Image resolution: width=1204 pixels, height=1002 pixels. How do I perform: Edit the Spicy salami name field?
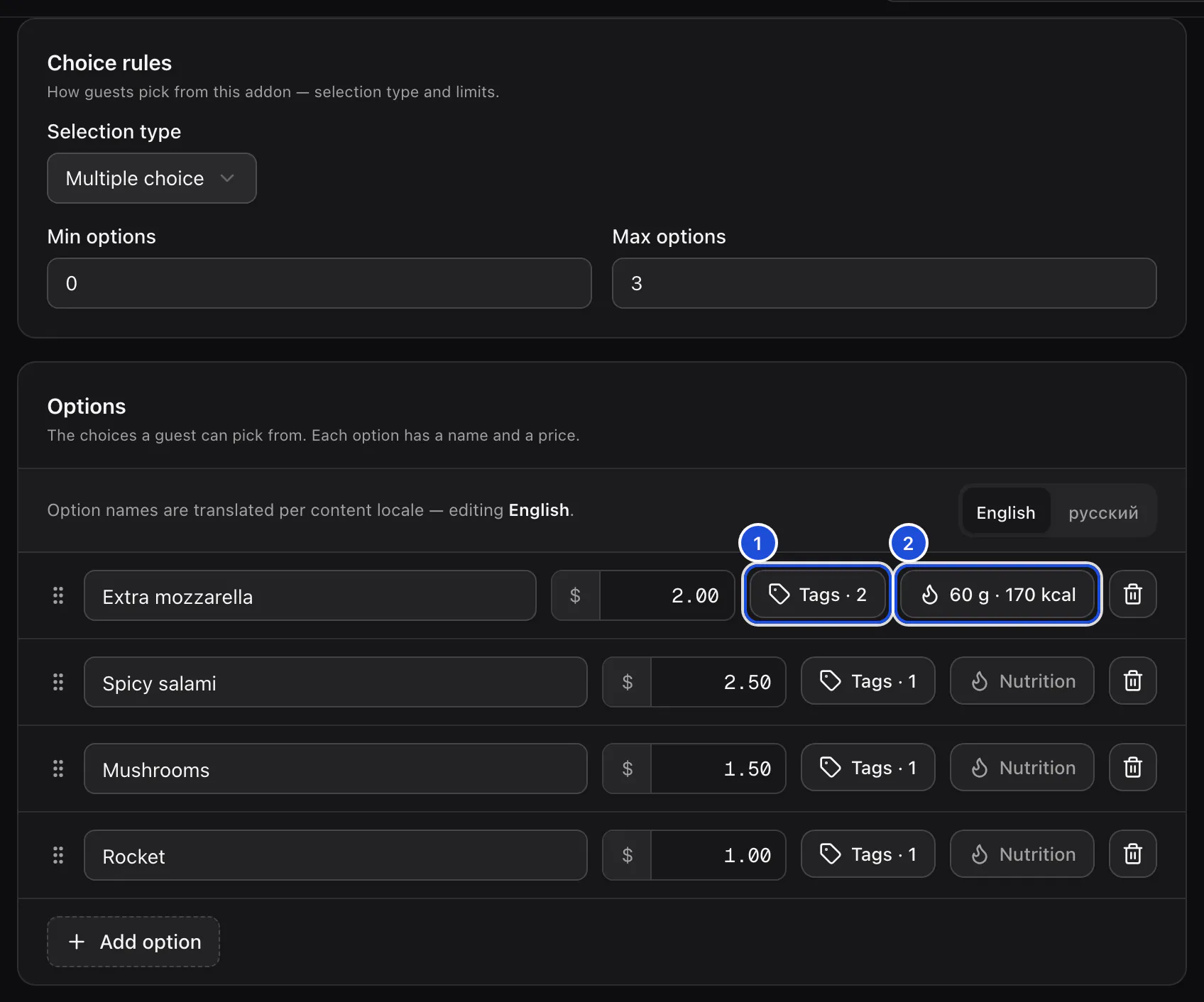tap(336, 683)
